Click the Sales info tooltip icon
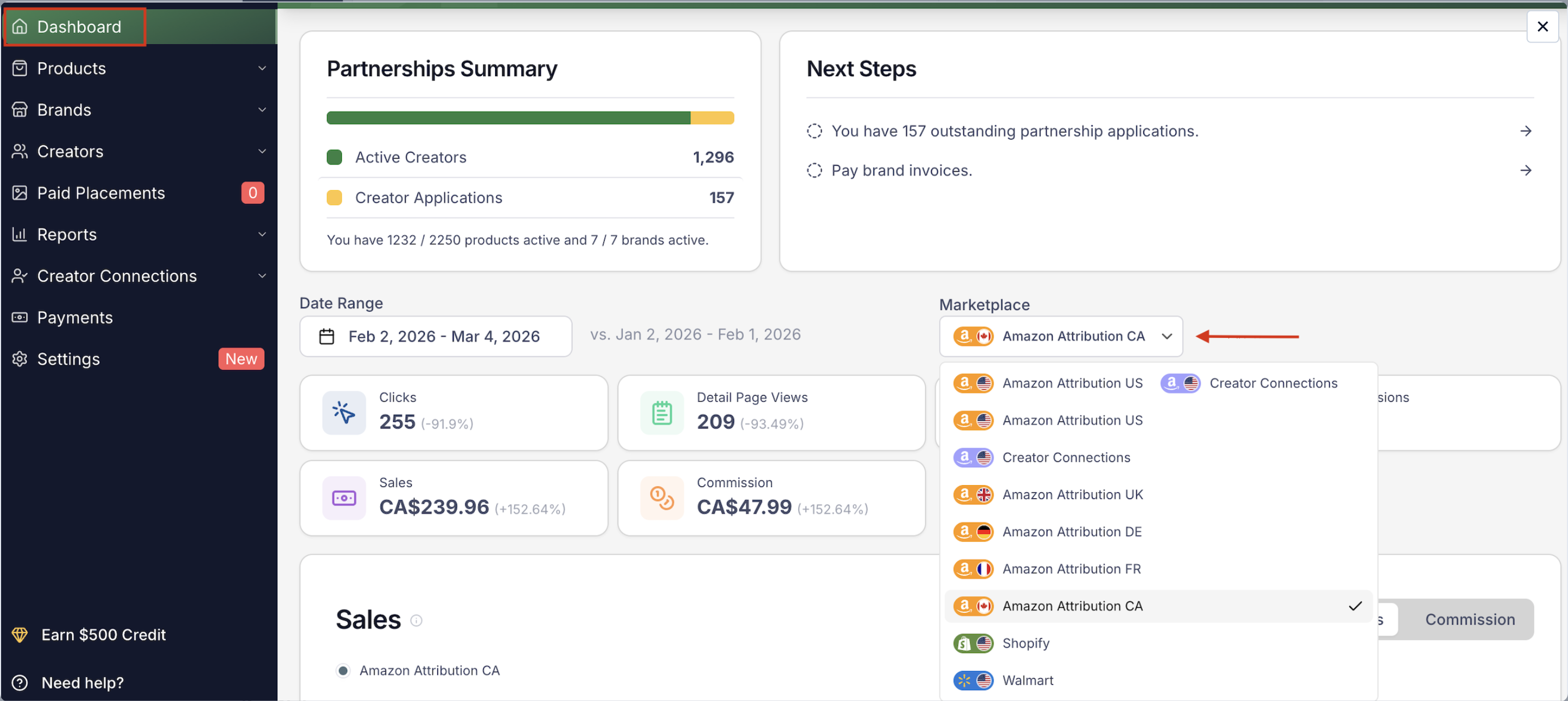 416,620
